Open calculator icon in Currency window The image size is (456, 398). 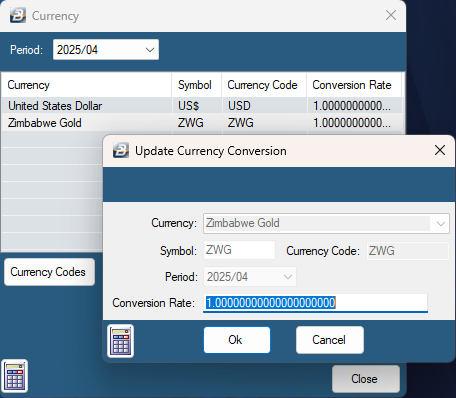tap(15, 376)
